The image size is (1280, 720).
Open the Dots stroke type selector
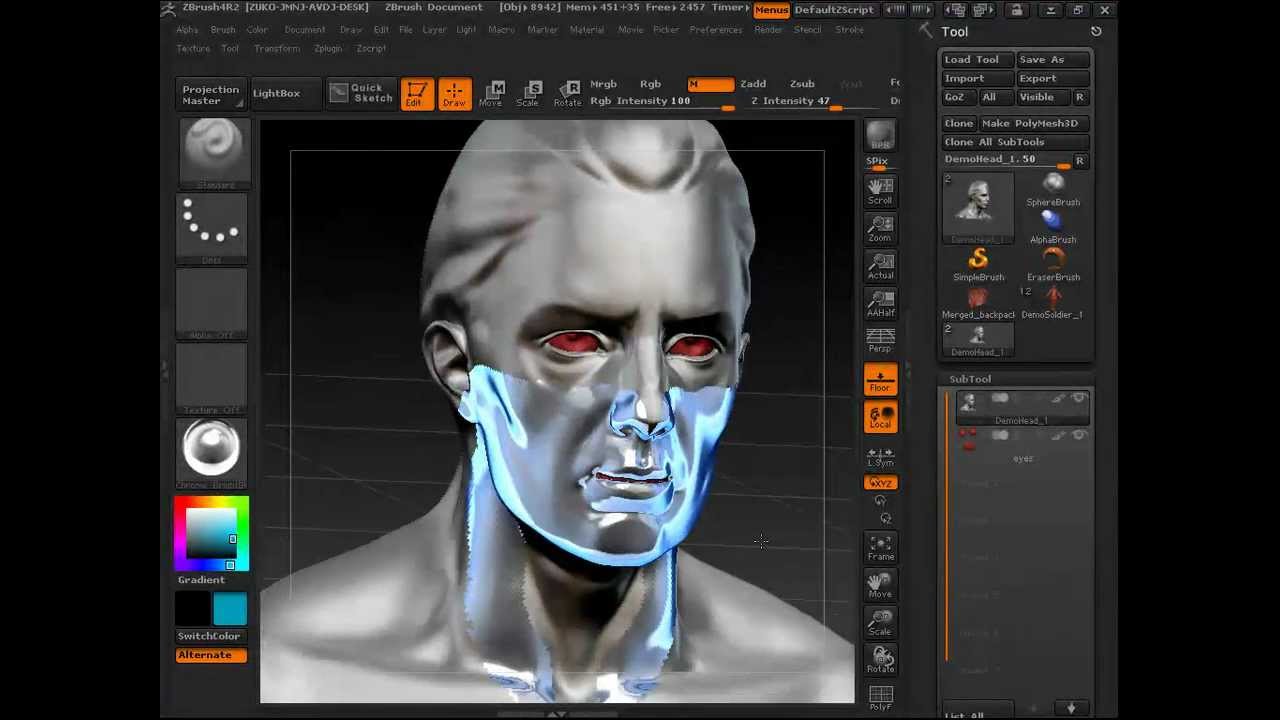point(212,227)
